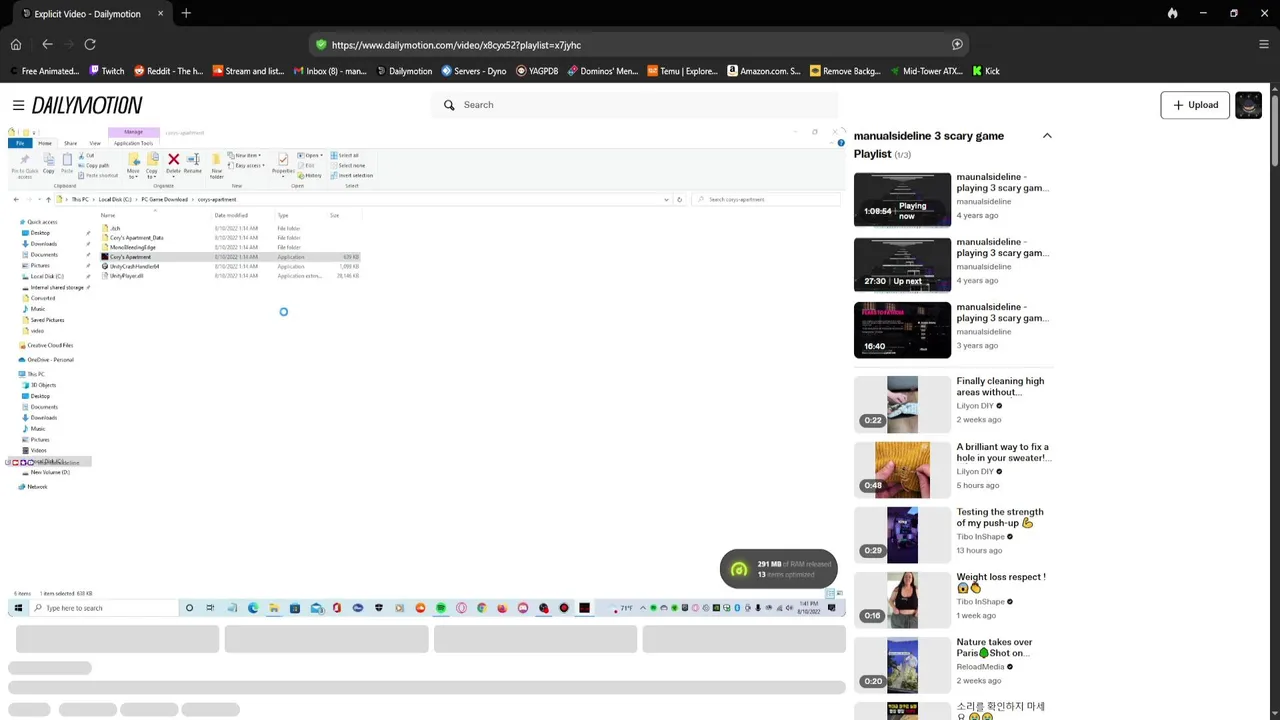The image size is (1280, 720).
Task: Open the Testing the strength push-up thumbnail
Action: coord(902,535)
